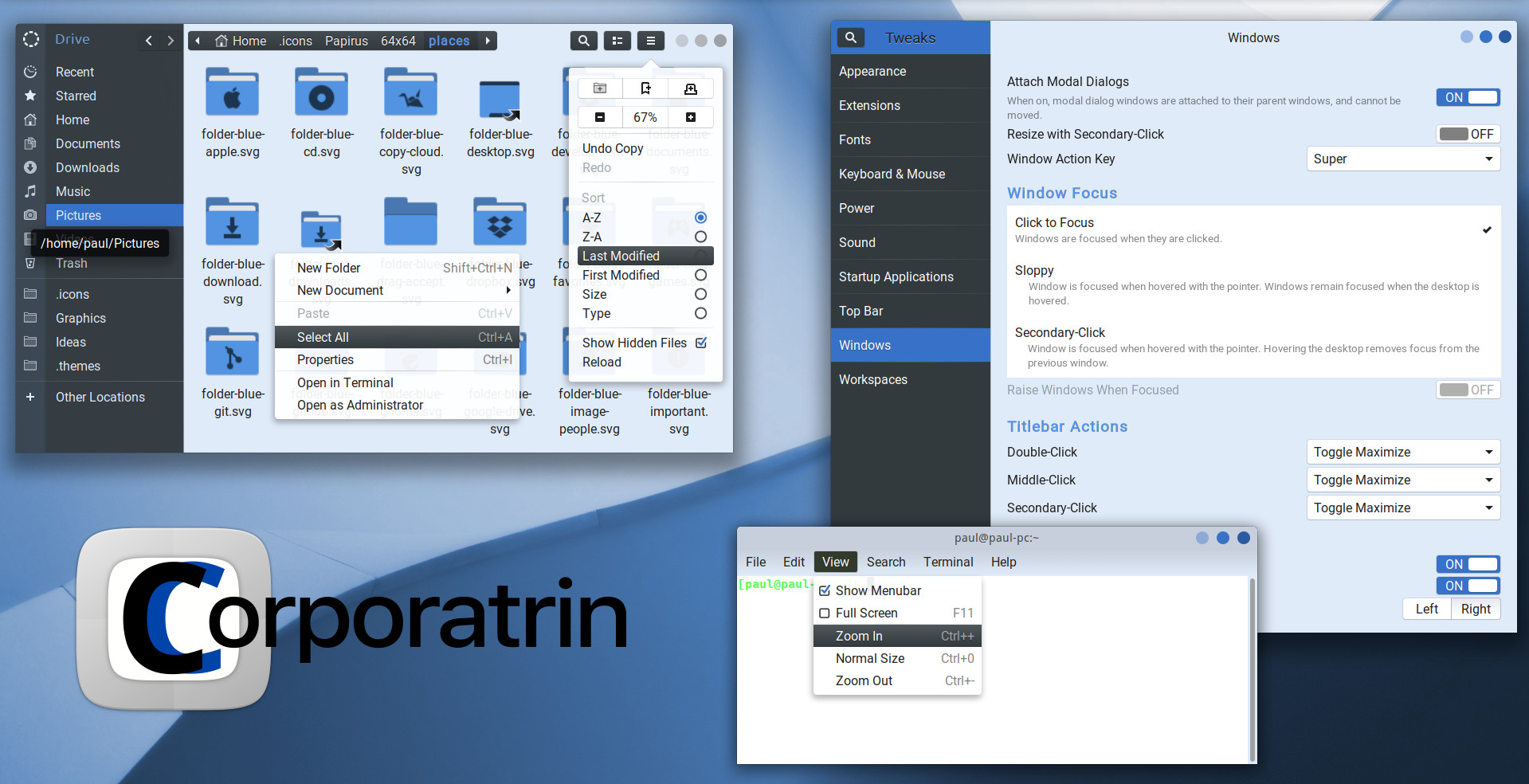Click the Drive spinner icon in sidebar
This screenshot has width=1529, height=784.
click(31, 39)
